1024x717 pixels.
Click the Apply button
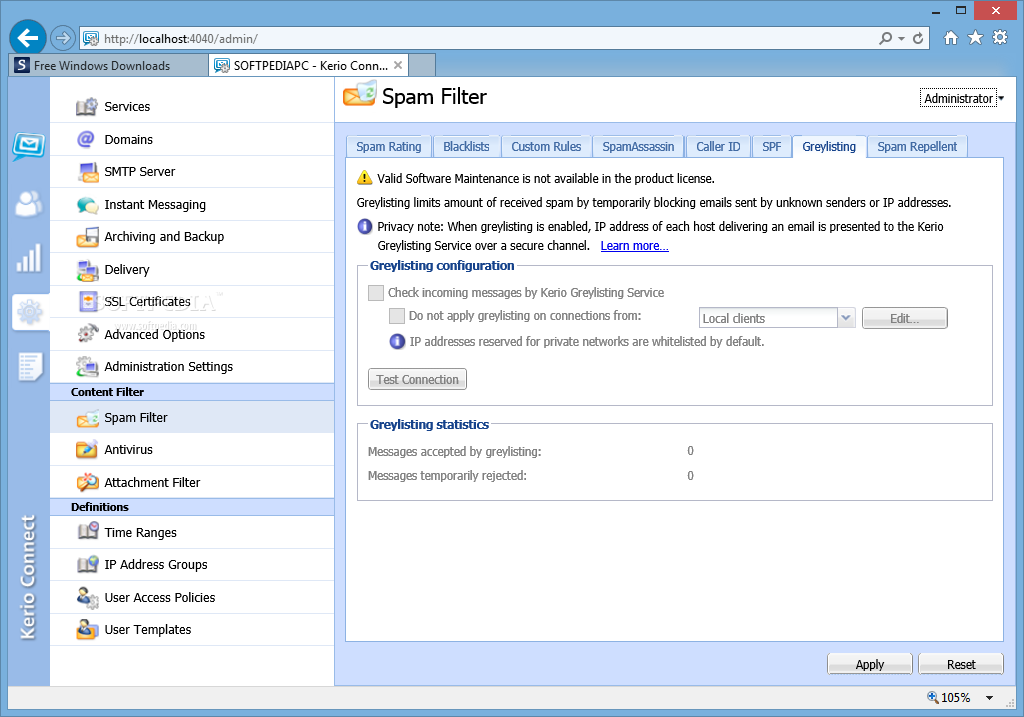[869, 664]
